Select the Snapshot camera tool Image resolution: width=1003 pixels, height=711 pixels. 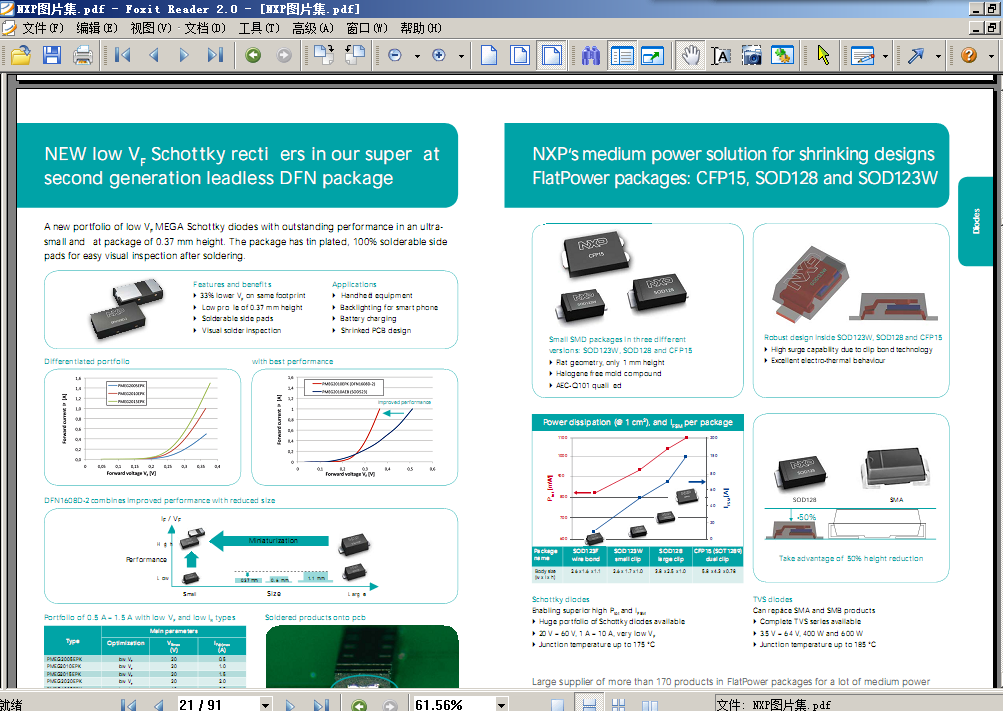pyautogui.click(x=752, y=56)
